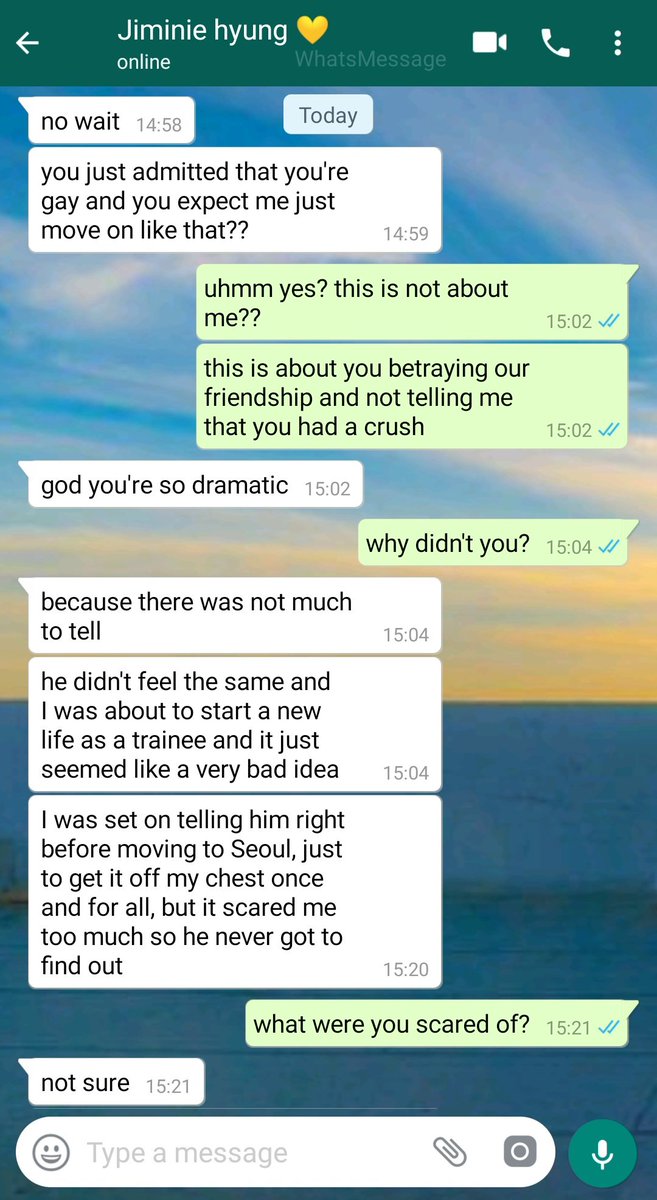Select the message about moving to Seoul
The image size is (657, 1200).
(x=235, y=892)
